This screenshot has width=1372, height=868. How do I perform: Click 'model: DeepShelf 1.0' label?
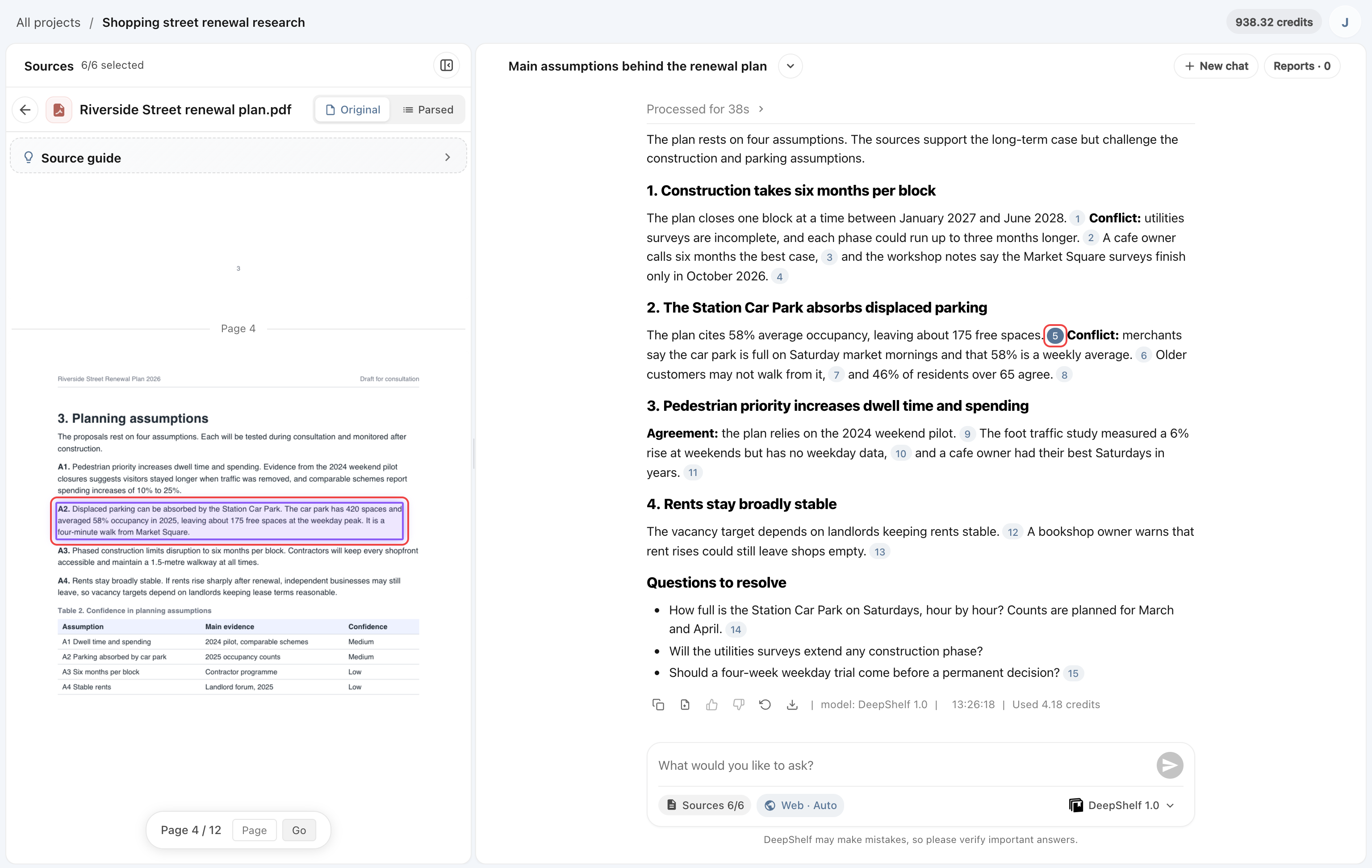(874, 705)
